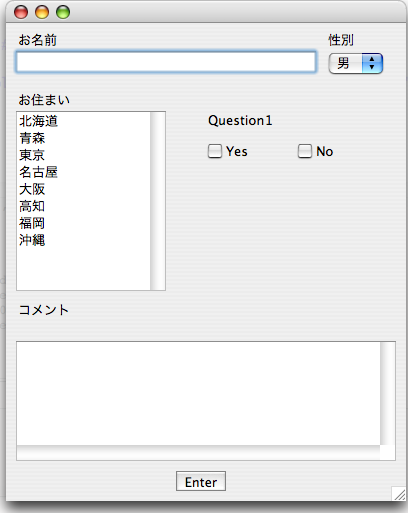The height and width of the screenshot is (513, 408).
Task: Click the お名前 name text field
Action: (166, 62)
